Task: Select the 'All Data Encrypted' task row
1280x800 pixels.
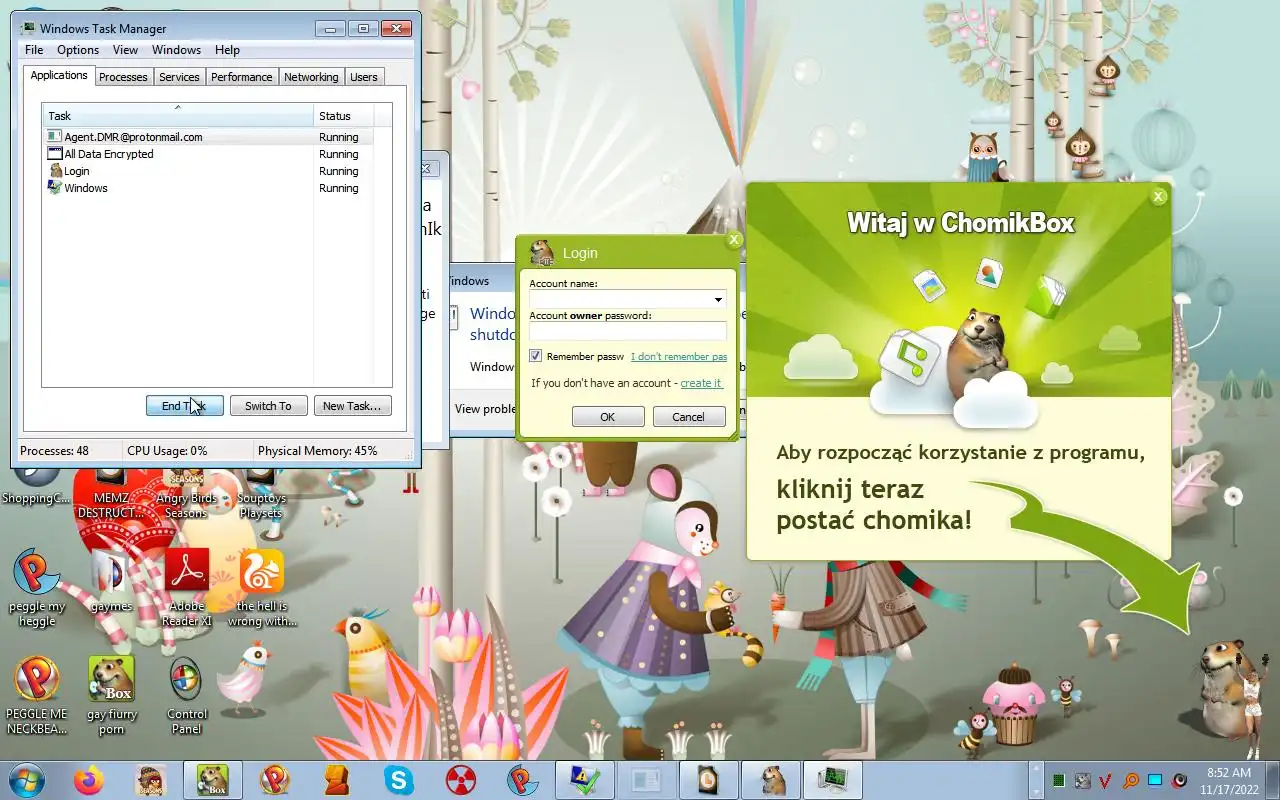Action: click(208, 154)
